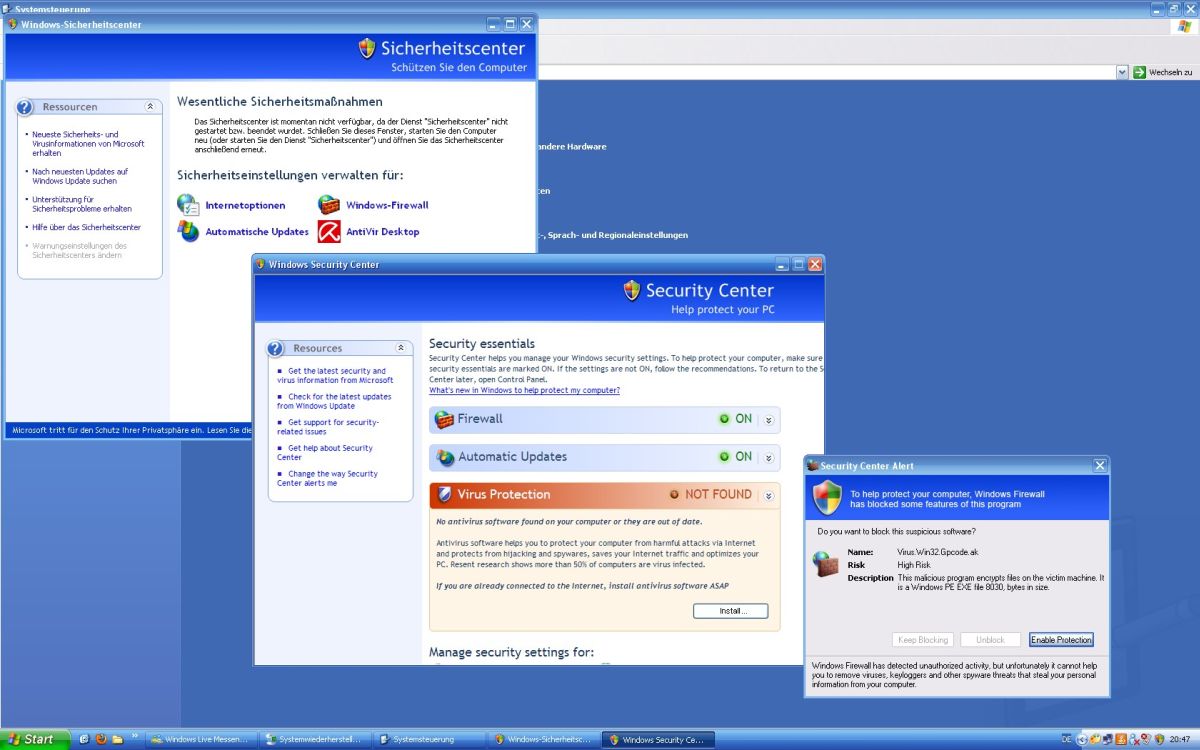
Task: Click the Firewall ON status indicator
Action: pyautogui.click(x=736, y=419)
